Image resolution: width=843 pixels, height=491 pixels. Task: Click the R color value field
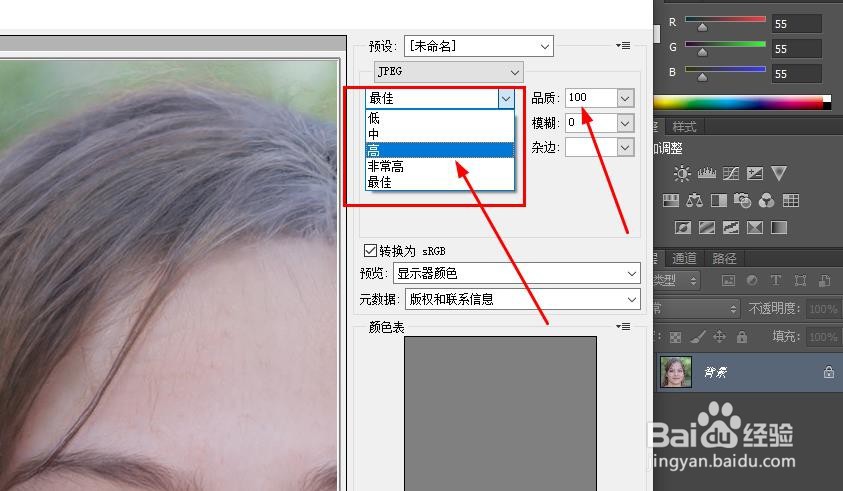[x=796, y=24]
